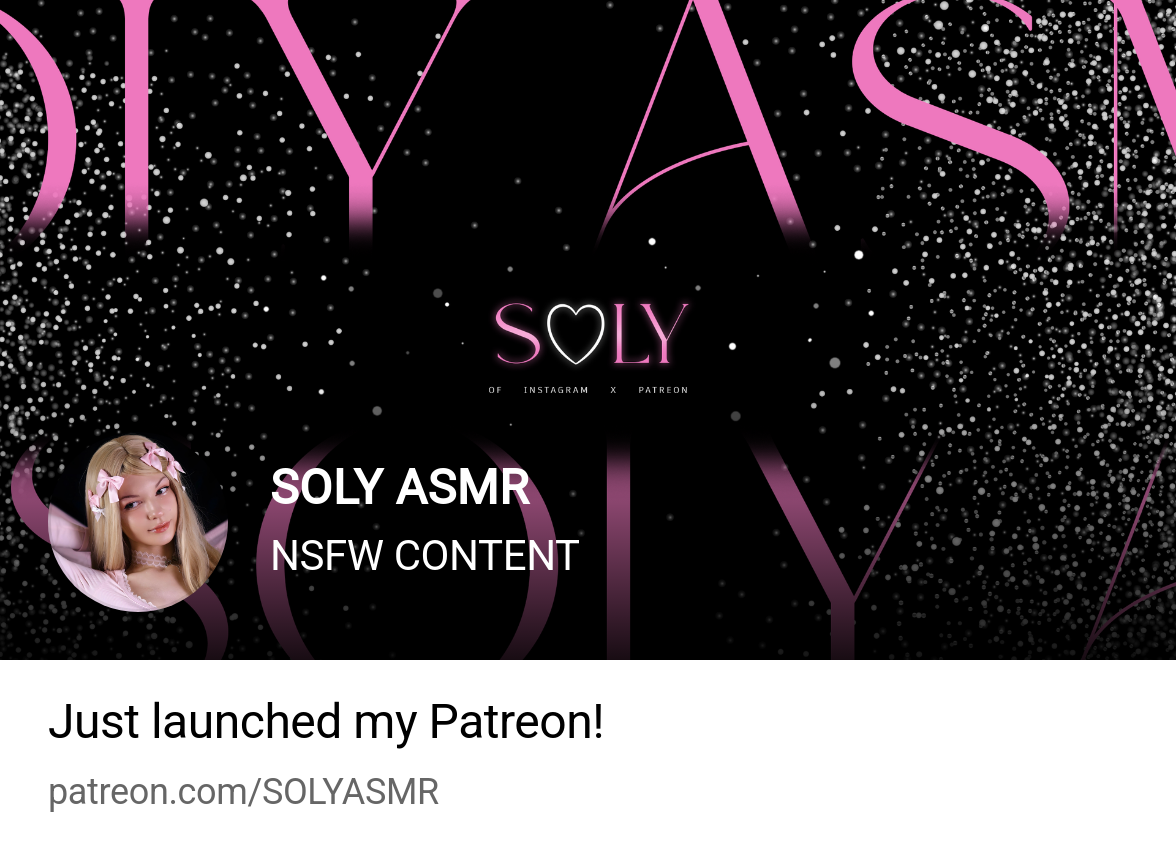The width and height of the screenshot is (1176, 852).
Task: Click the small PATREON label under logo
Action: click(x=663, y=390)
